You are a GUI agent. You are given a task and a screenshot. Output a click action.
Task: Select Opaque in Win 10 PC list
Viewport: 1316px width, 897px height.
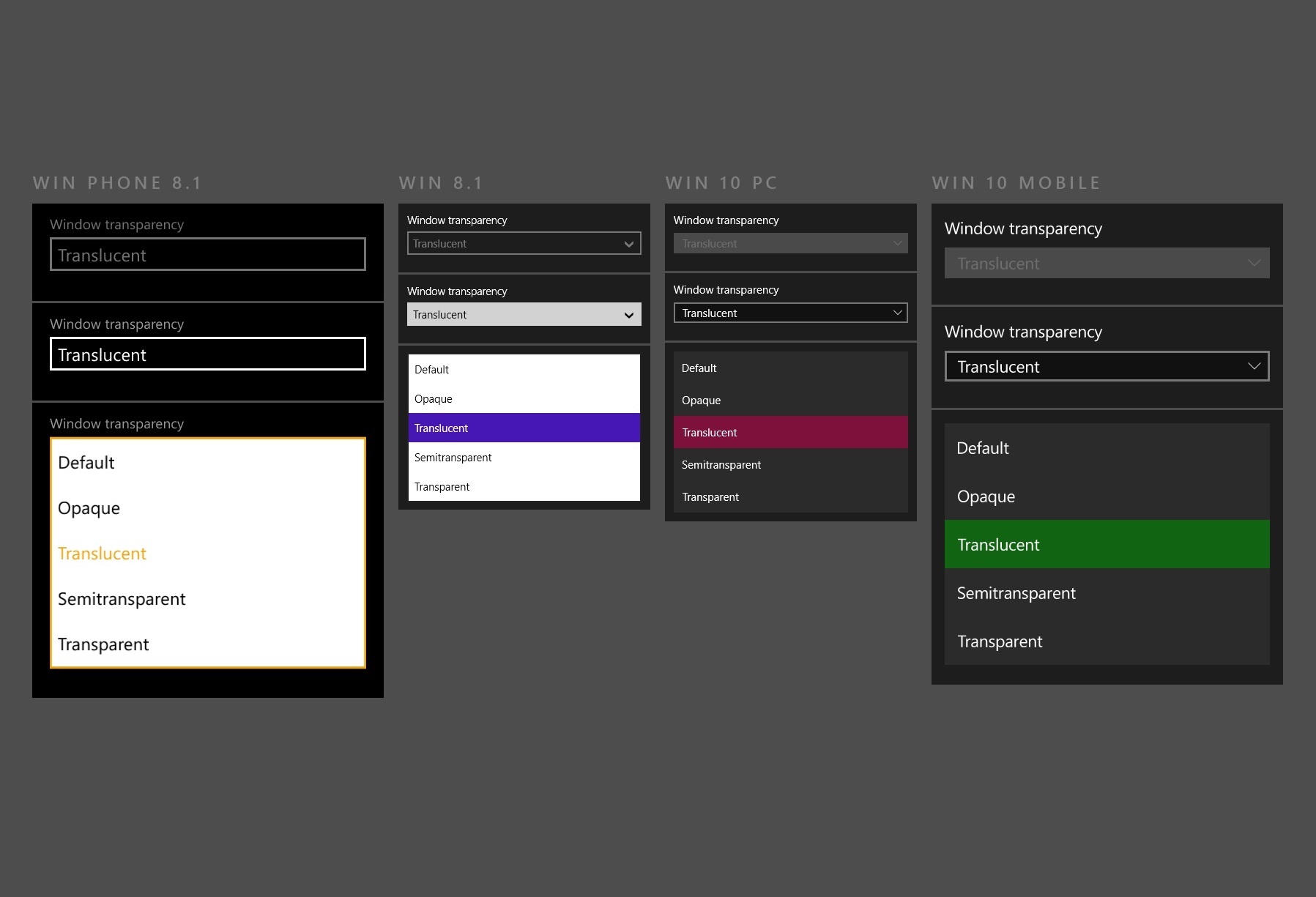[x=791, y=401]
